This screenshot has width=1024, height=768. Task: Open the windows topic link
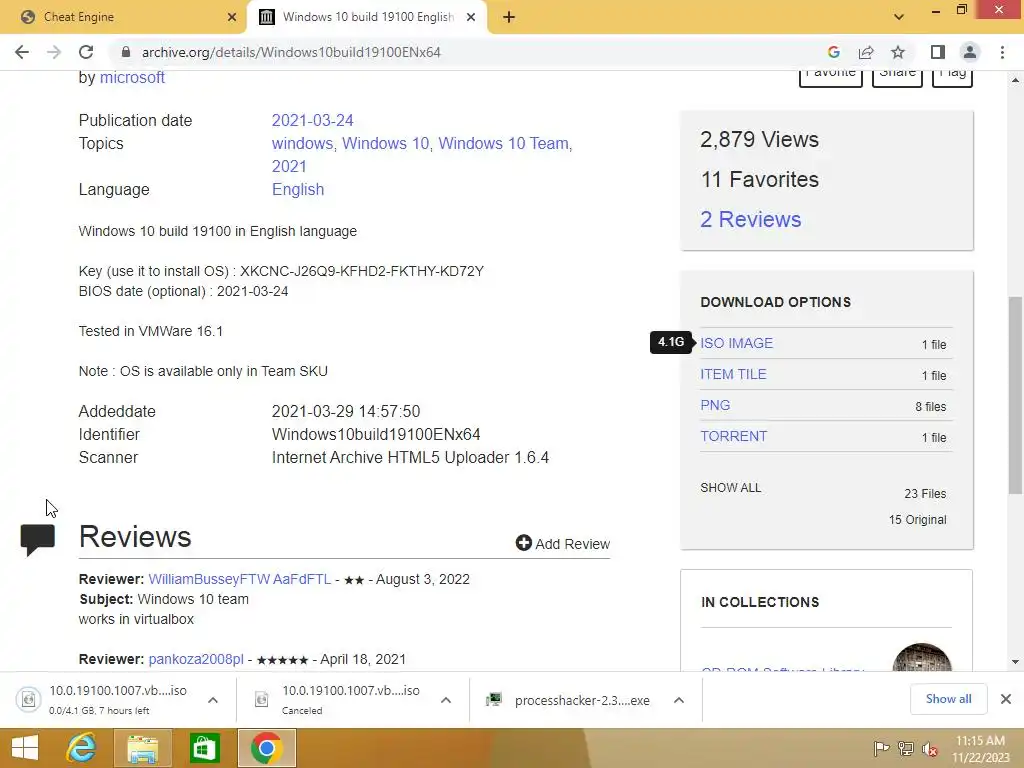[302, 144]
